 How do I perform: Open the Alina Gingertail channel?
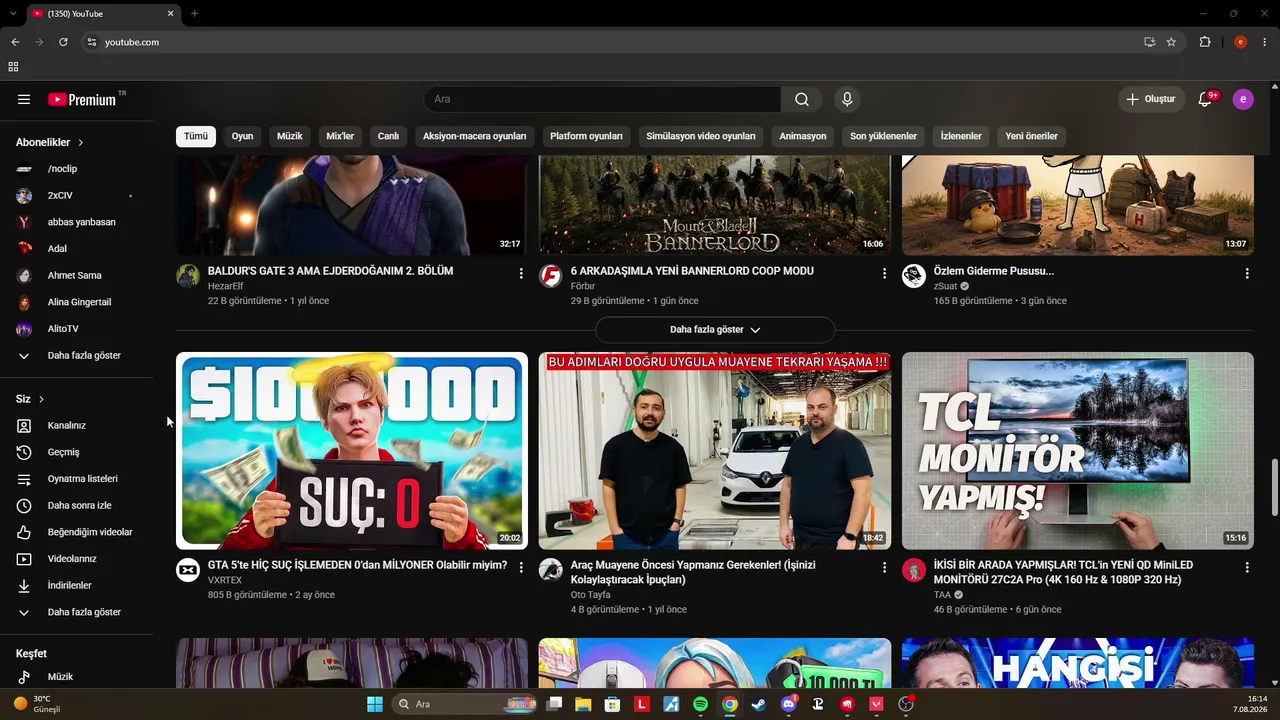[x=77, y=302]
